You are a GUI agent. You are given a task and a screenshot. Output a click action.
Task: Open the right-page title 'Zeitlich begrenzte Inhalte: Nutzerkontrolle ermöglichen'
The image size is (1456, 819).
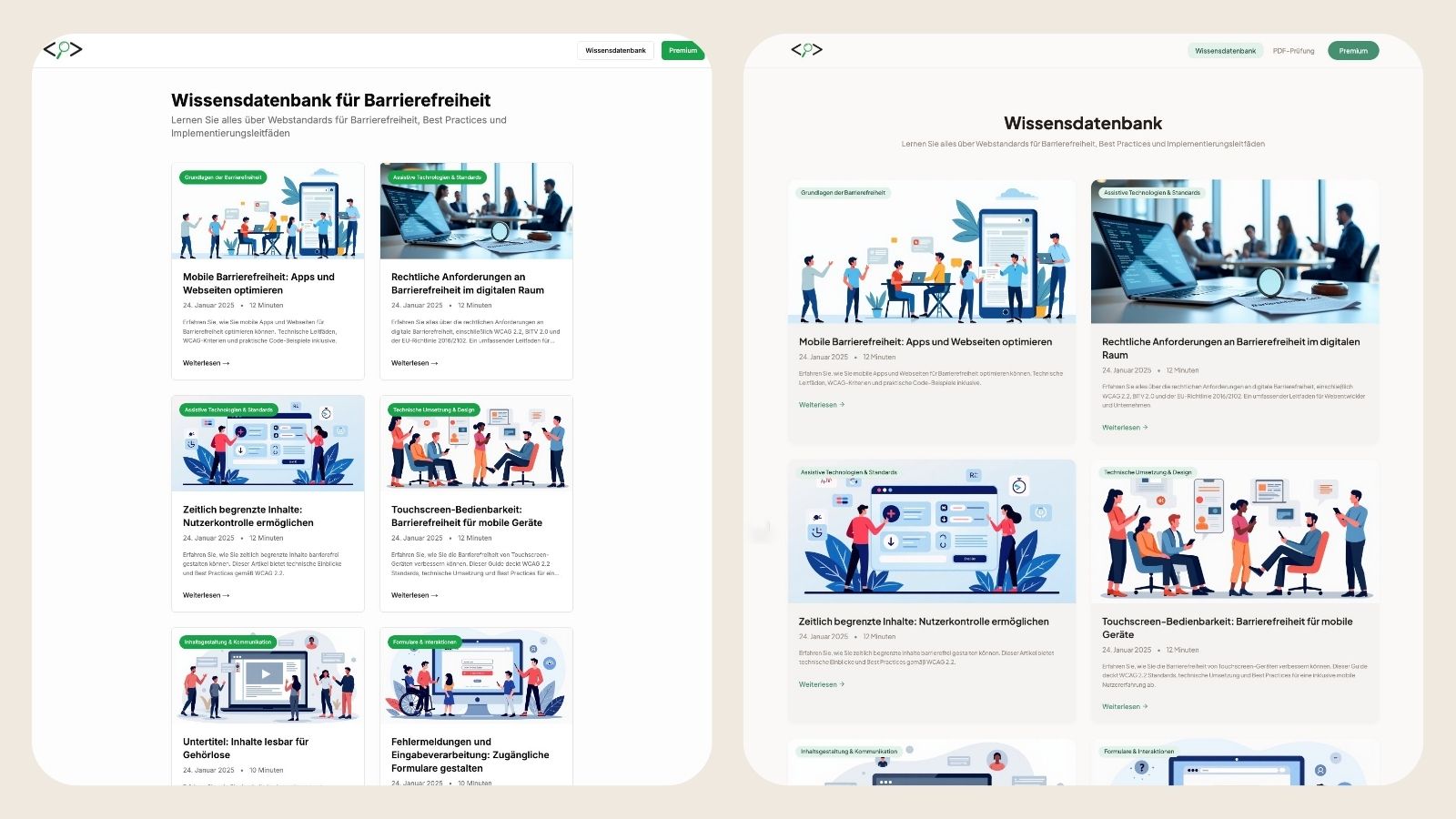pyautogui.click(x=924, y=622)
